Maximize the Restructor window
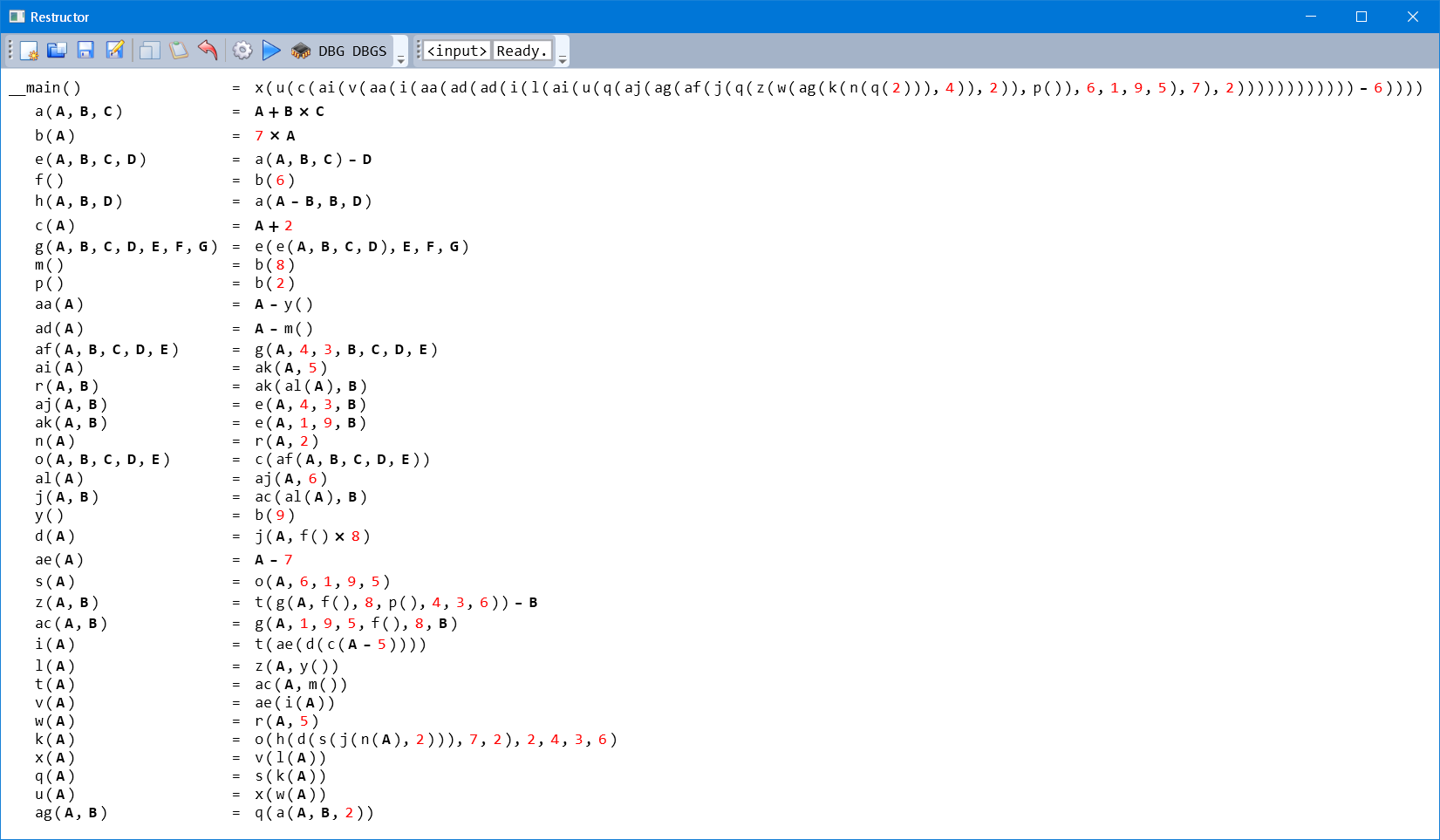 tap(1361, 17)
